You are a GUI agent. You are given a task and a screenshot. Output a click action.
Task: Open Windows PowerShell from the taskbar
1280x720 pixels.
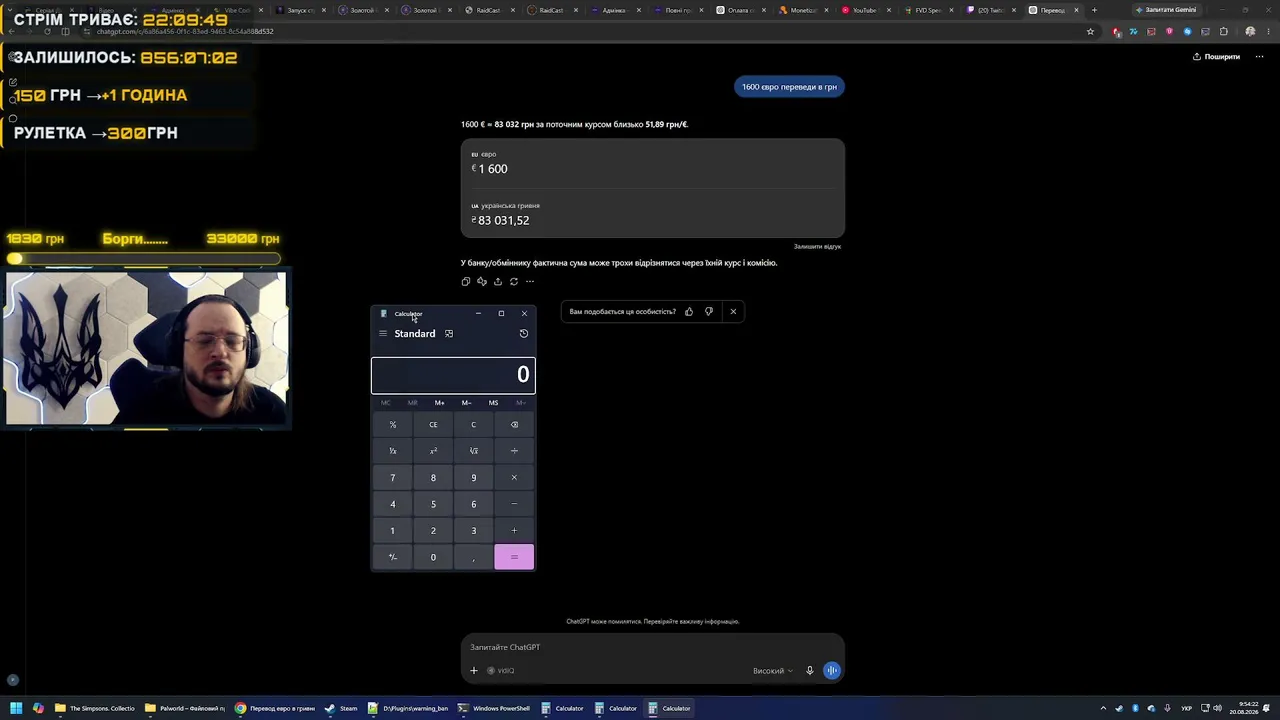click(494, 708)
